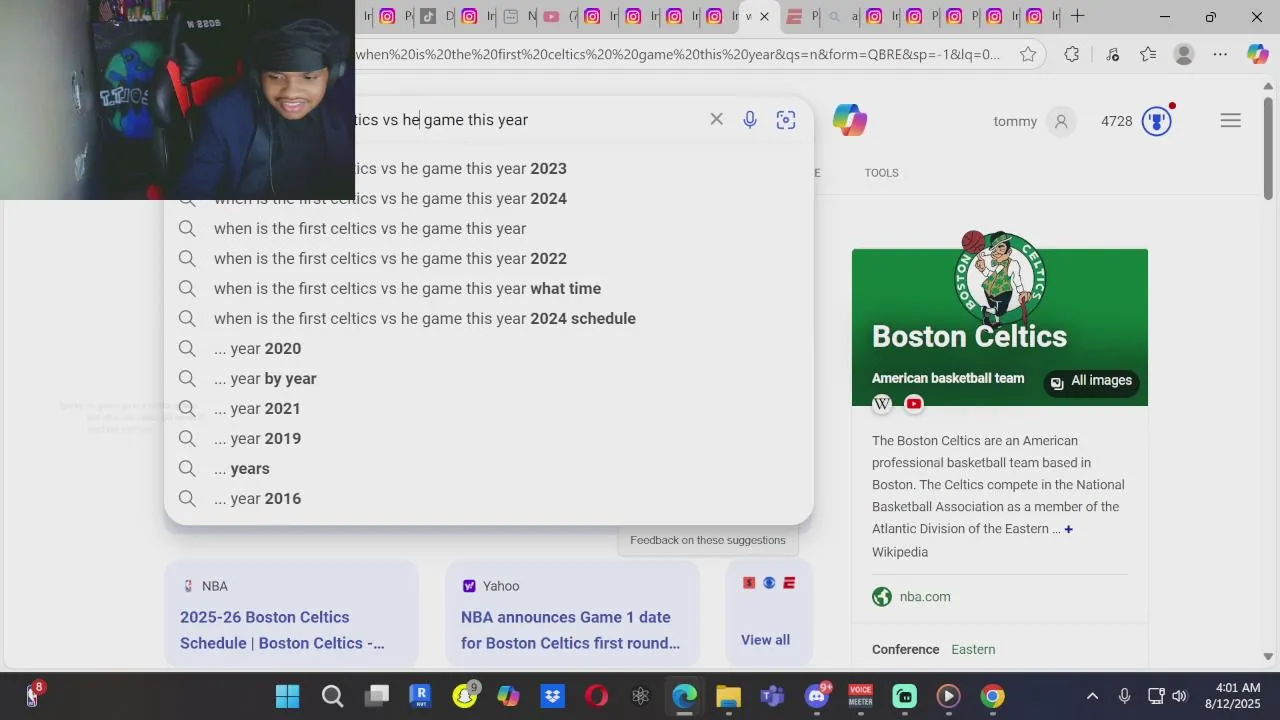The image size is (1280, 720).
Task: Close the active search tab
Action: click(764, 16)
